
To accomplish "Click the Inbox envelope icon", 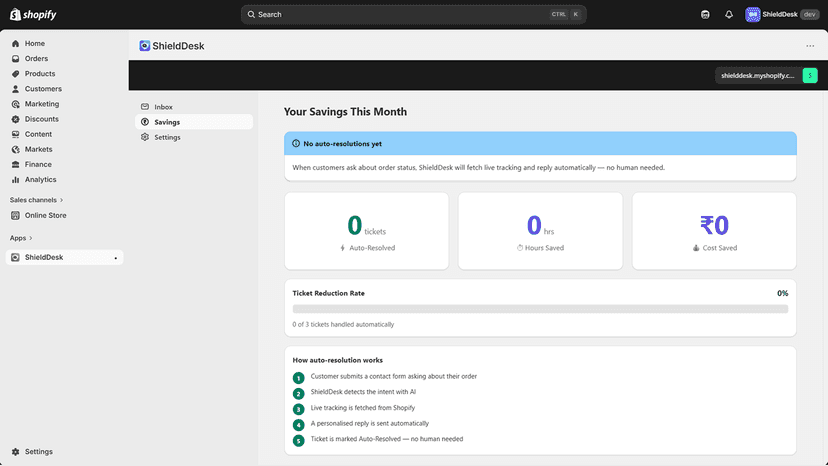I will (145, 107).
